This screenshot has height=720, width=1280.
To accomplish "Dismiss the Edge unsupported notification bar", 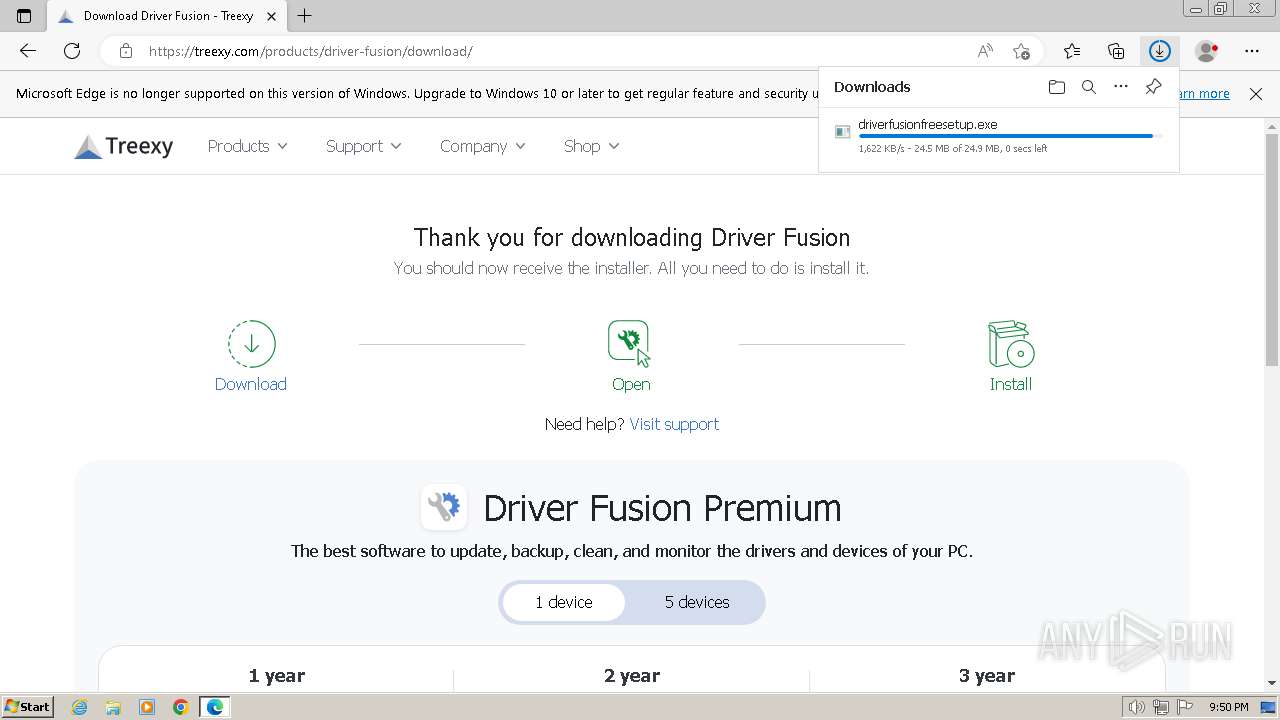I will coord(1256,94).
